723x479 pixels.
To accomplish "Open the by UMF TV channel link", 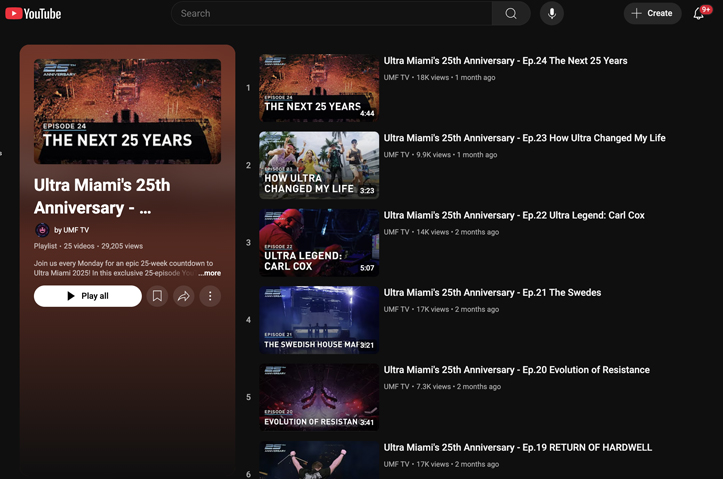I will [x=71, y=230].
